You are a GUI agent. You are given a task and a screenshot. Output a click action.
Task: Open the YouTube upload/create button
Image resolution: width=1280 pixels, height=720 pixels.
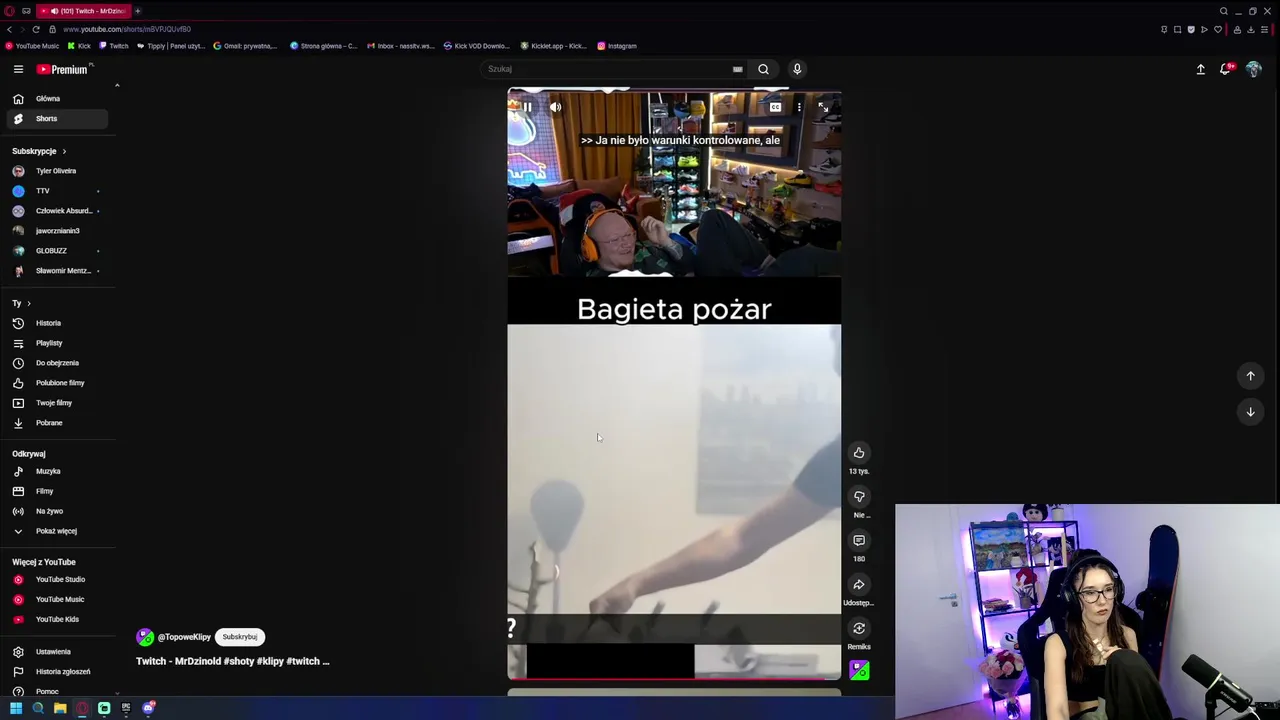click(1201, 69)
